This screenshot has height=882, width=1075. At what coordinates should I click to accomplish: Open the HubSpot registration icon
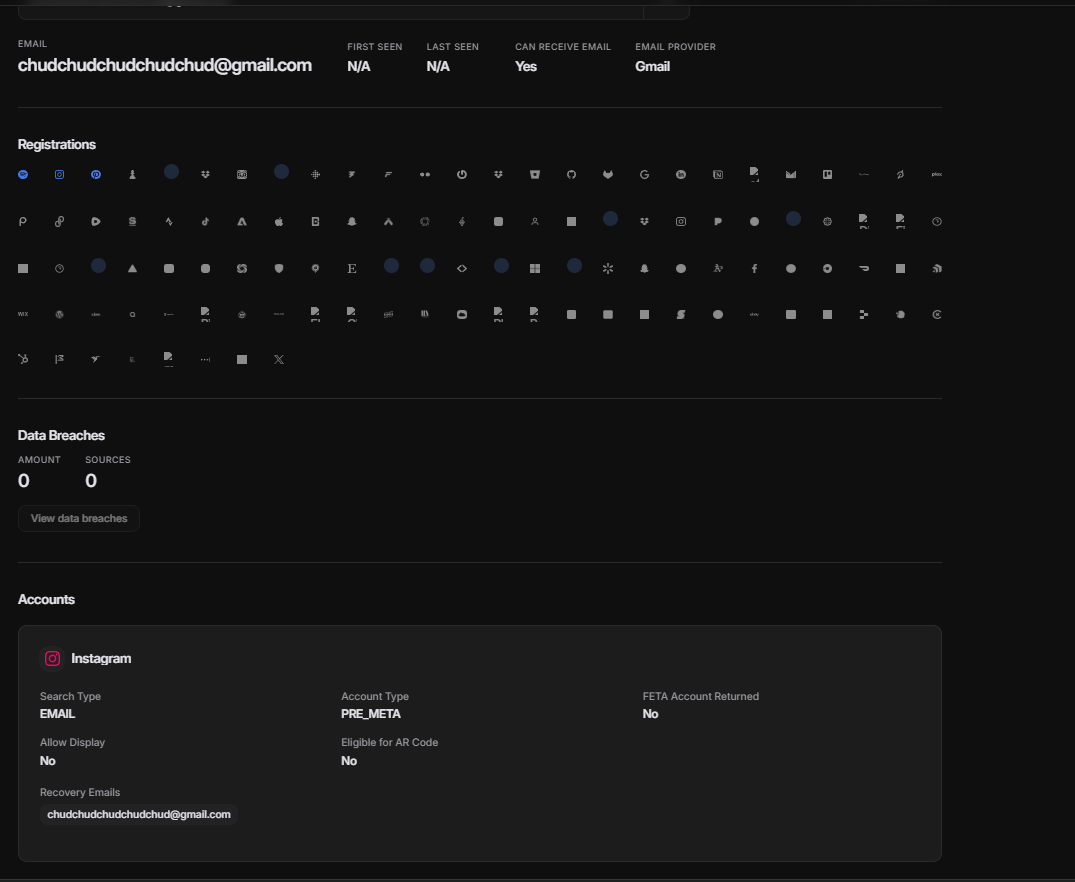click(x=23, y=359)
